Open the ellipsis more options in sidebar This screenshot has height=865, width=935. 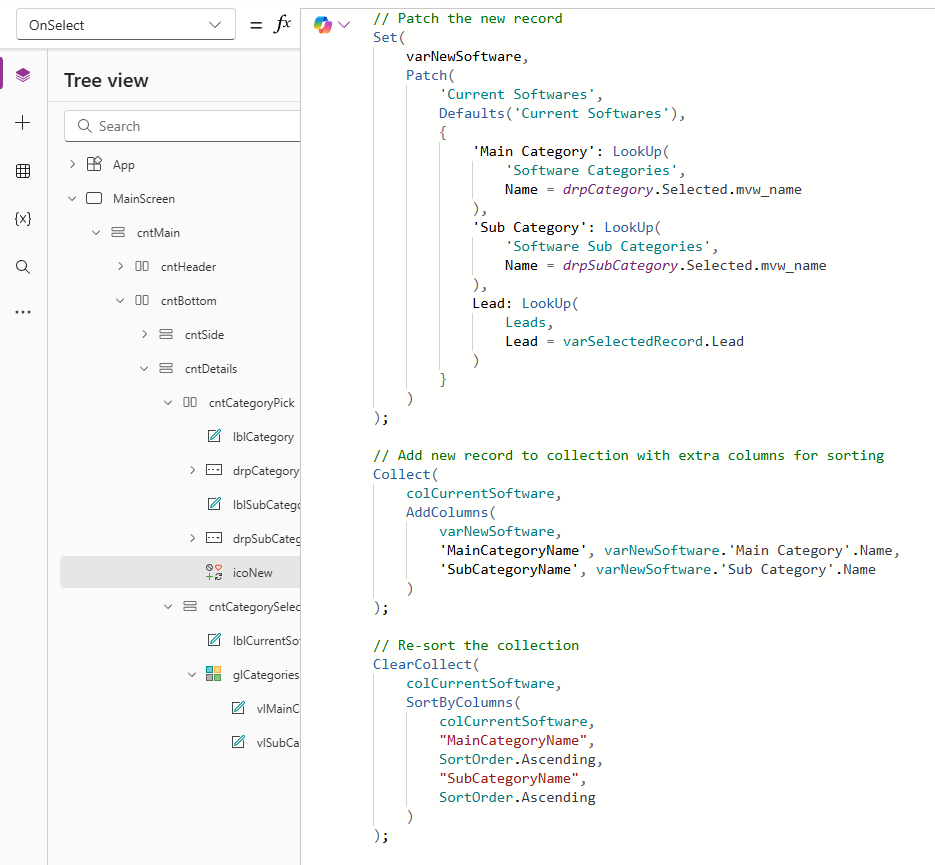tap(23, 312)
